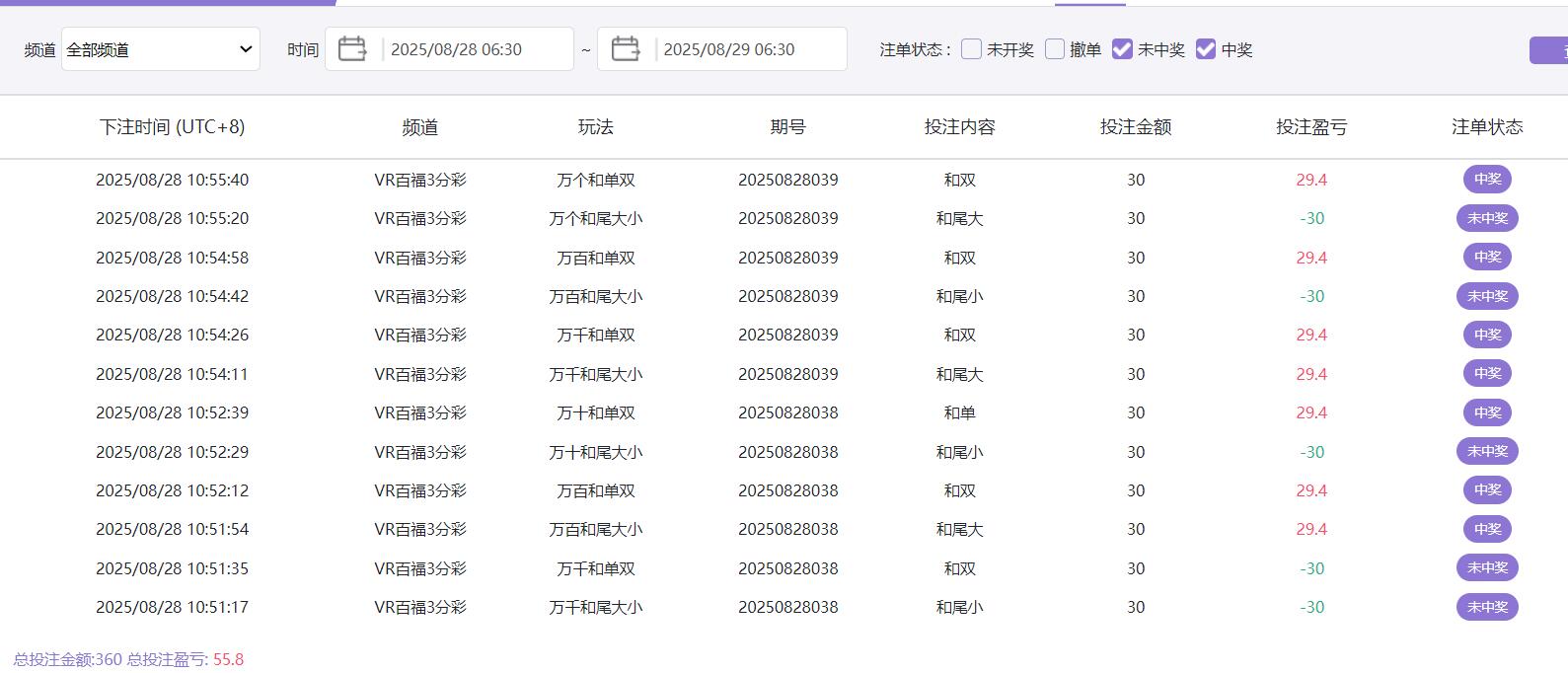
Task: Click the 万十和单双 play type cell
Action: tap(596, 412)
